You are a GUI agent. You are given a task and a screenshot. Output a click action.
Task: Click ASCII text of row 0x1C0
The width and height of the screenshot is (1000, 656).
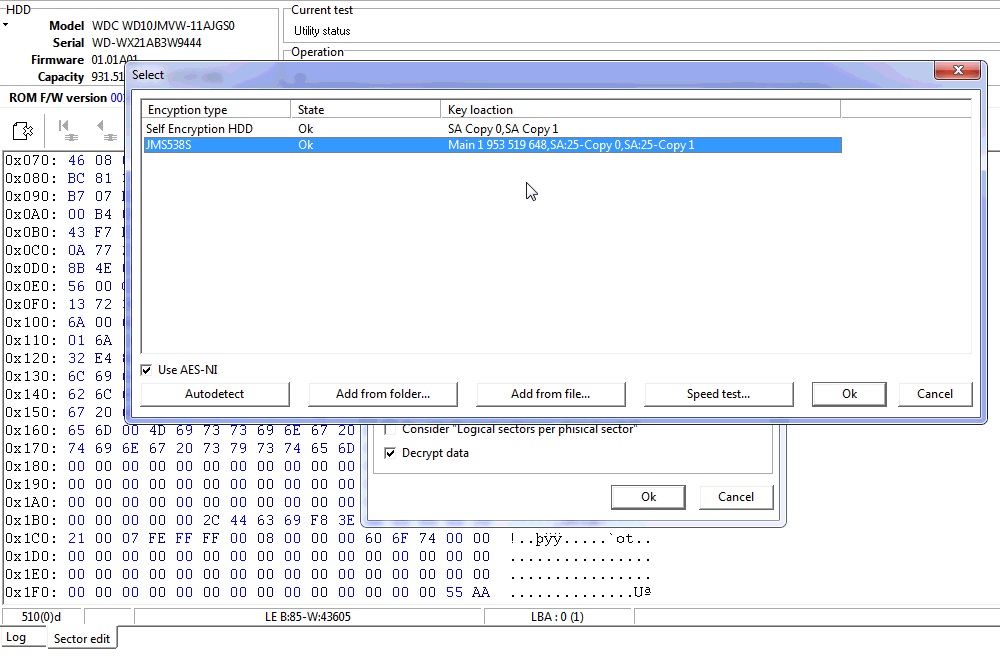click(x=580, y=539)
